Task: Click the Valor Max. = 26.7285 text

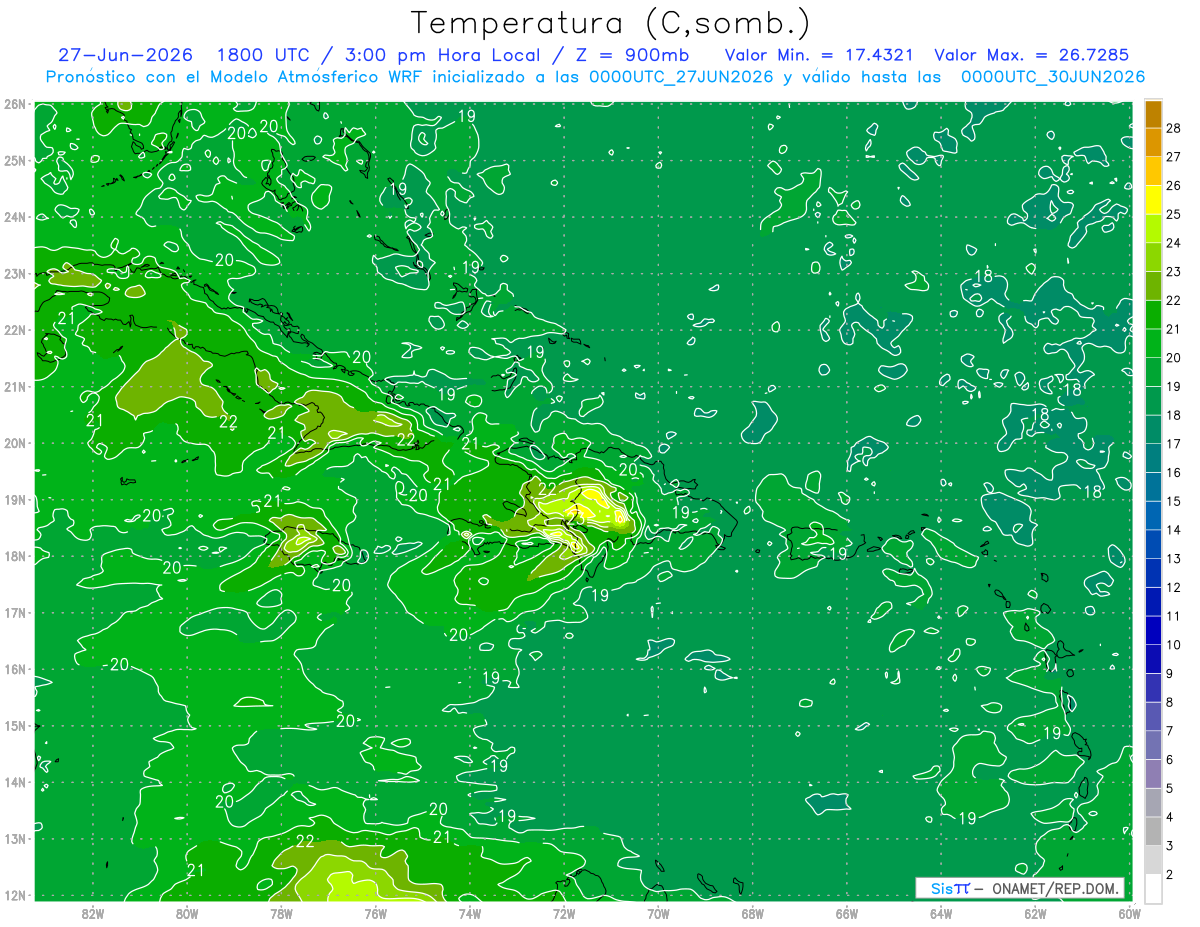Action: click(x=1031, y=55)
